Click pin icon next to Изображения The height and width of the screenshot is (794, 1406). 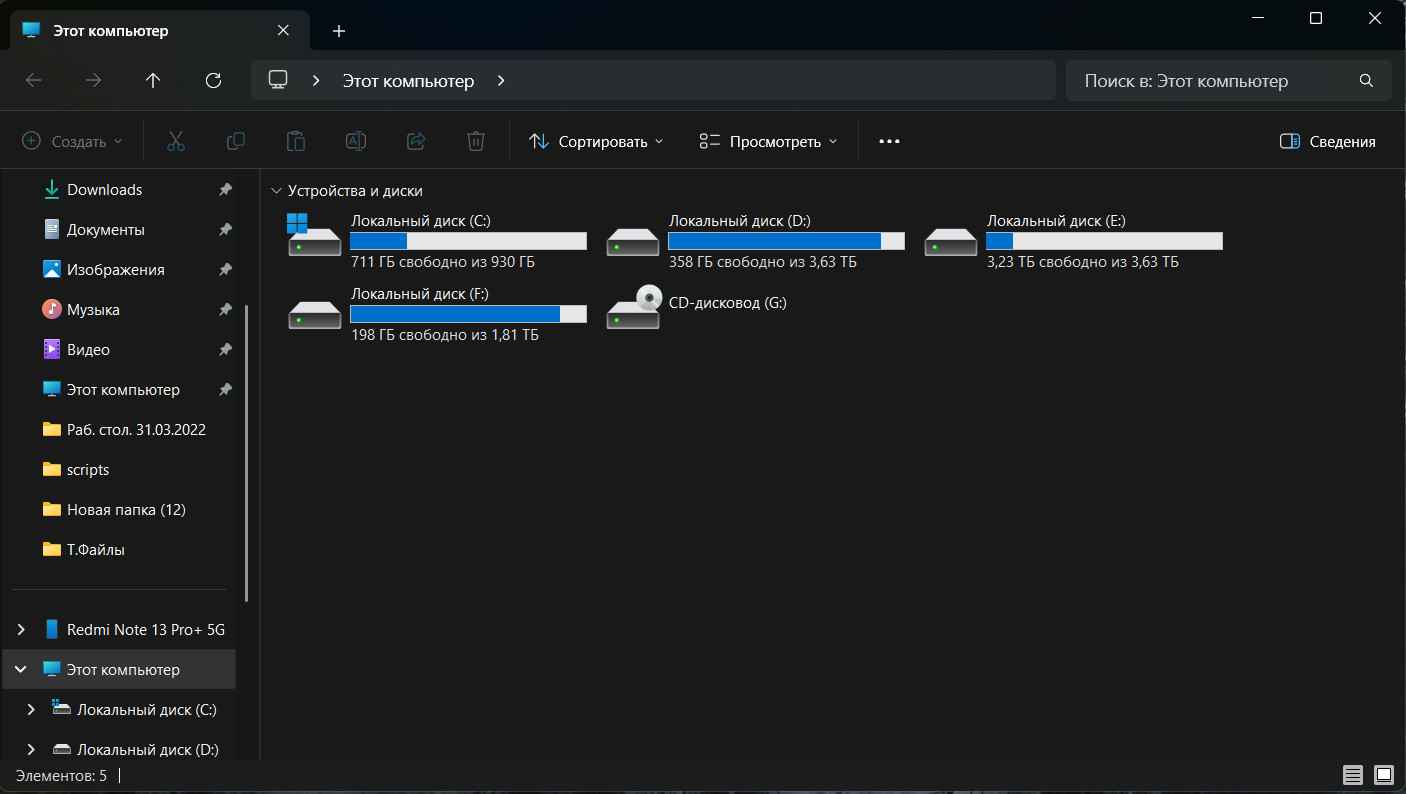click(225, 269)
